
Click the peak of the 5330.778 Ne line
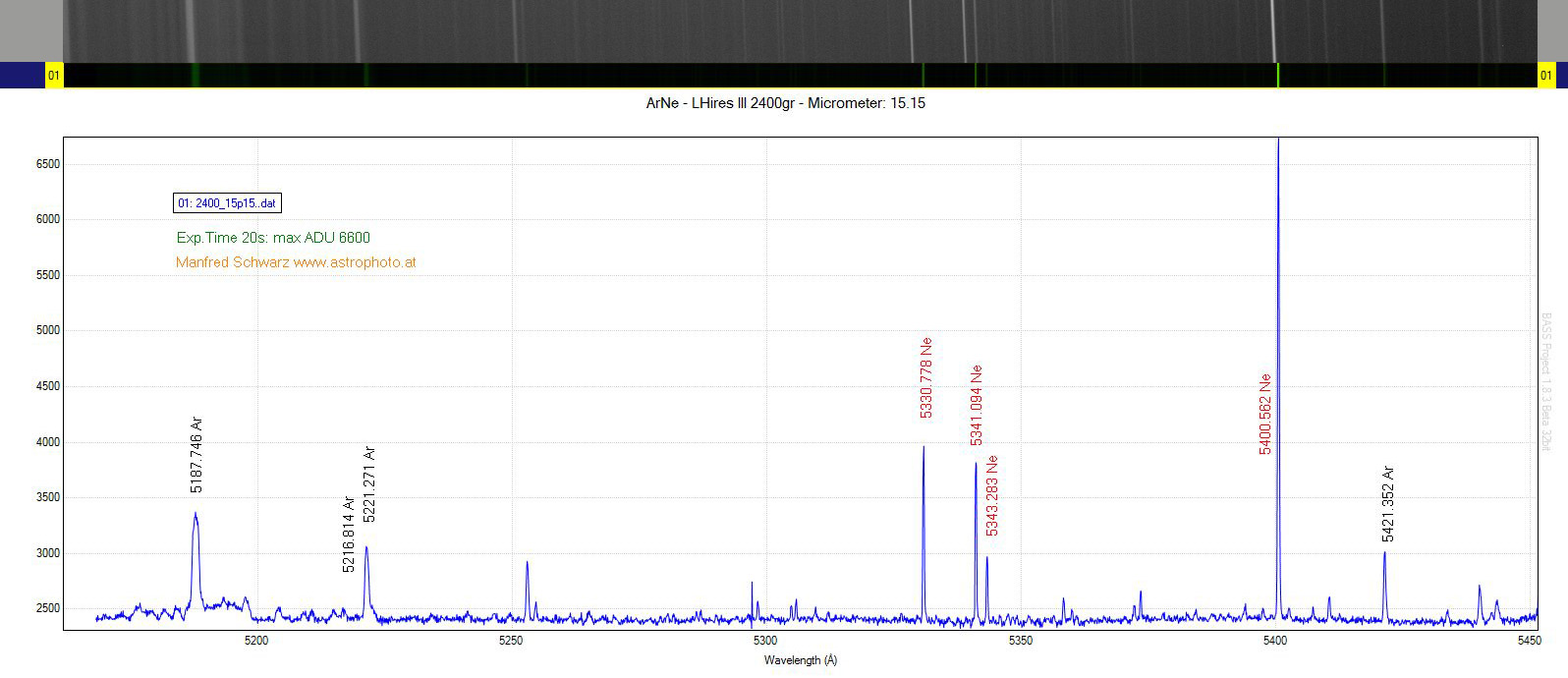(924, 448)
